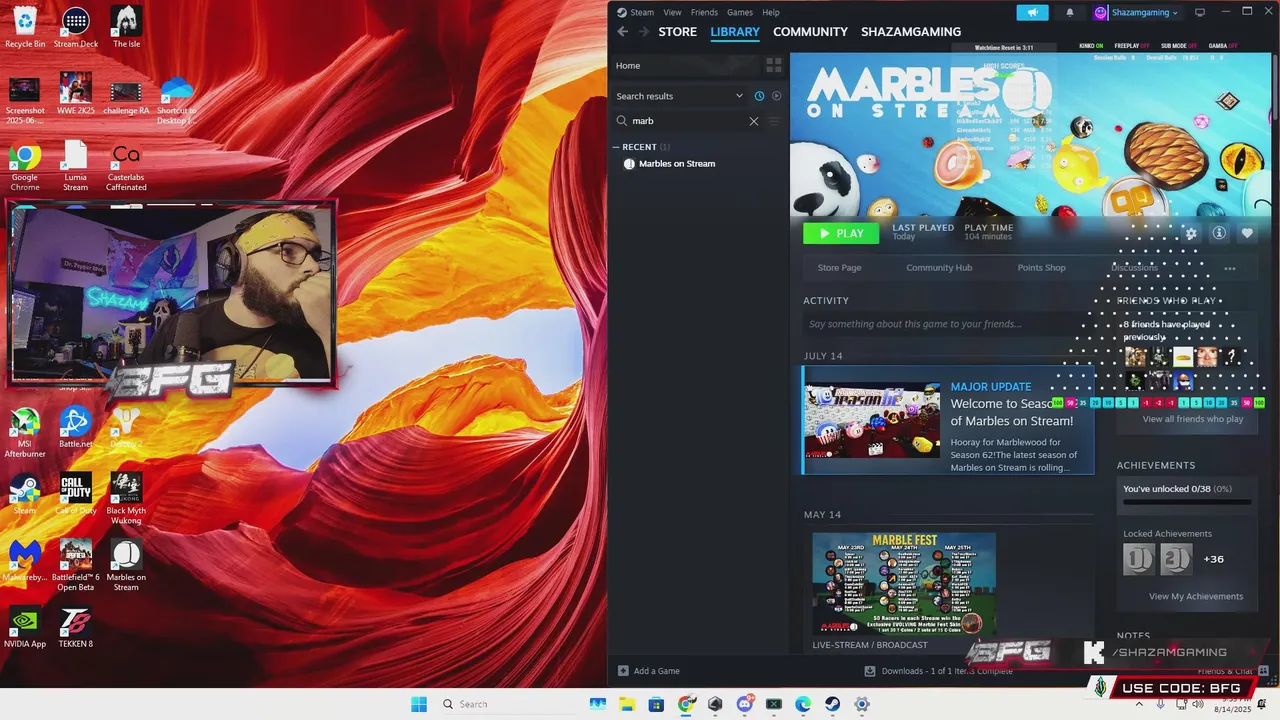This screenshot has height=720, width=1280.
Task: Click Home in library sidebar
Action: click(628, 66)
